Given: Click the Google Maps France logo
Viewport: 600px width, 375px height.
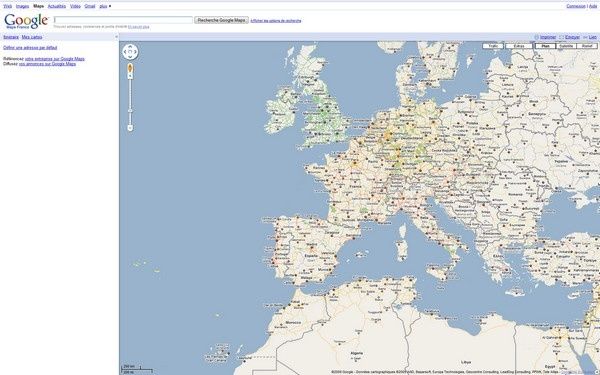Looking at the screenshot, I should [26, 21].
